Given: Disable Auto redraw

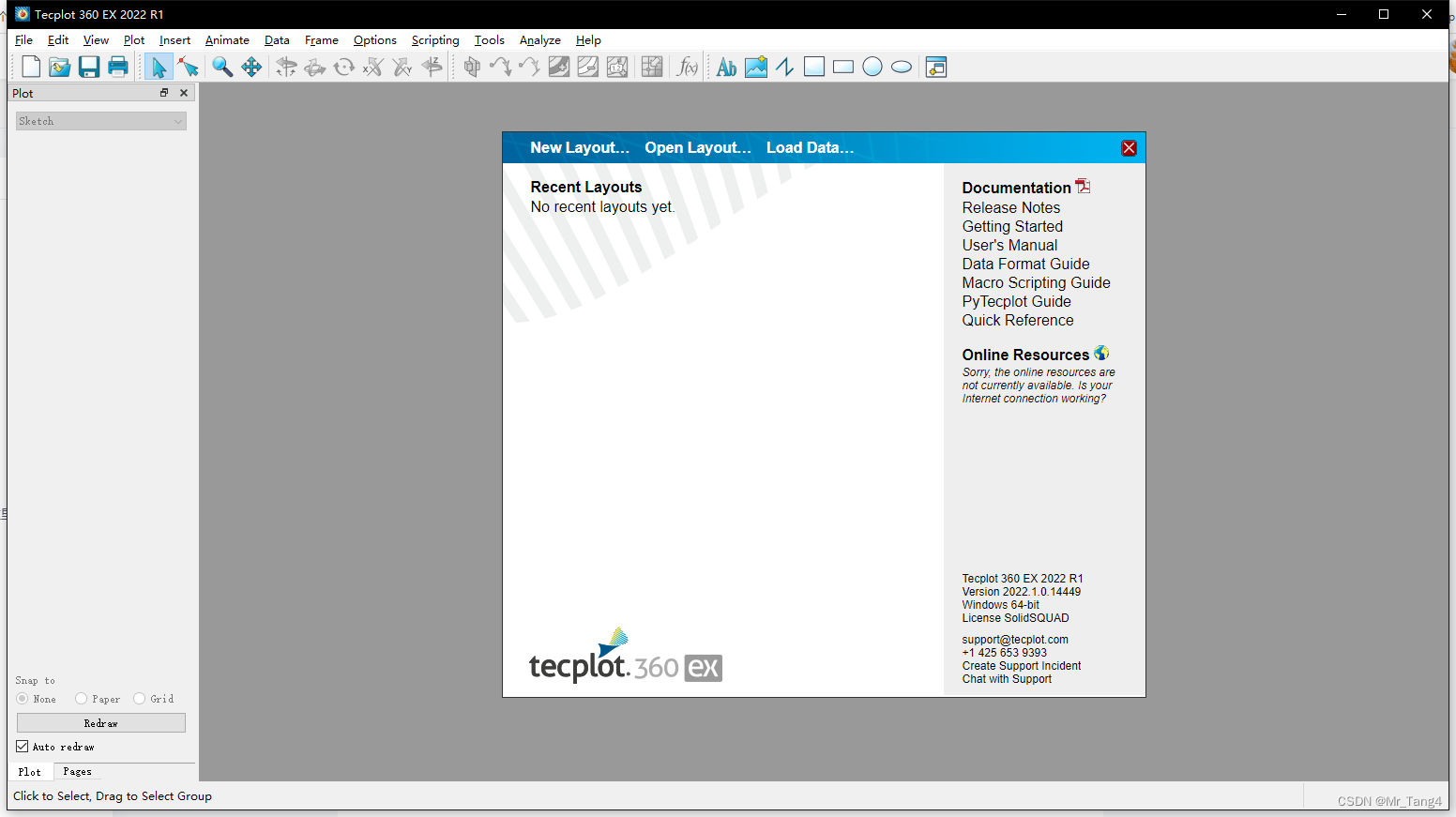Looking at the screenshot, I should 22,746.
